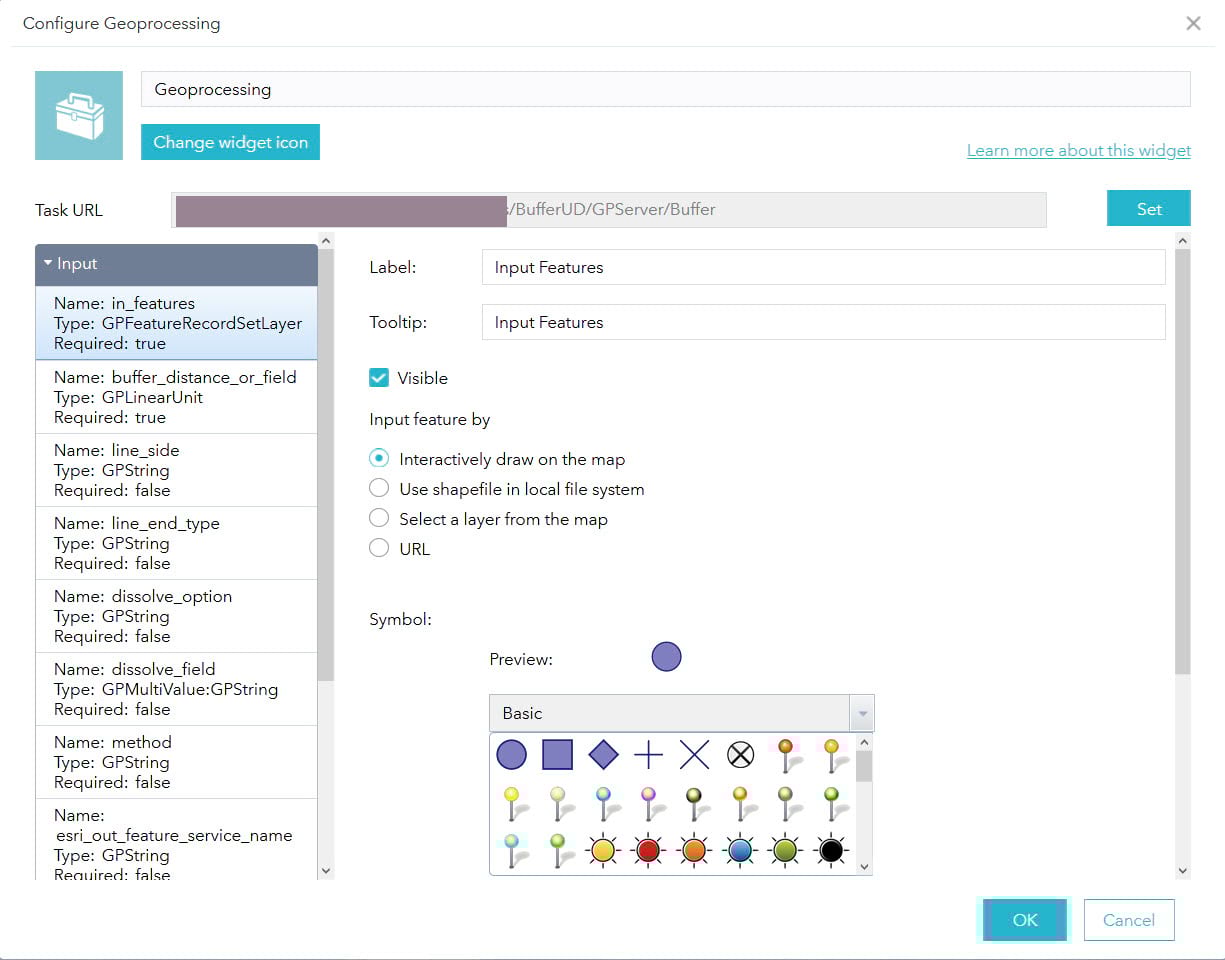
Task: Choose the X-shaped marker symbol
Action: [694, 754]
